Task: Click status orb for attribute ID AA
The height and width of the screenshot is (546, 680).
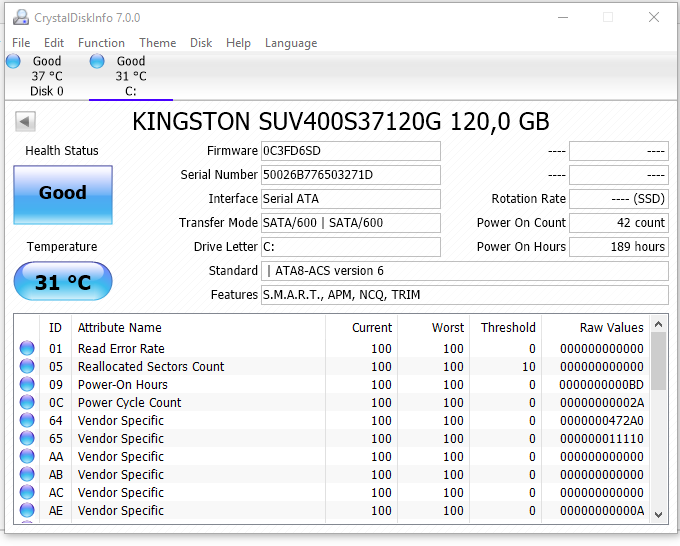Action: click(27, 456)
